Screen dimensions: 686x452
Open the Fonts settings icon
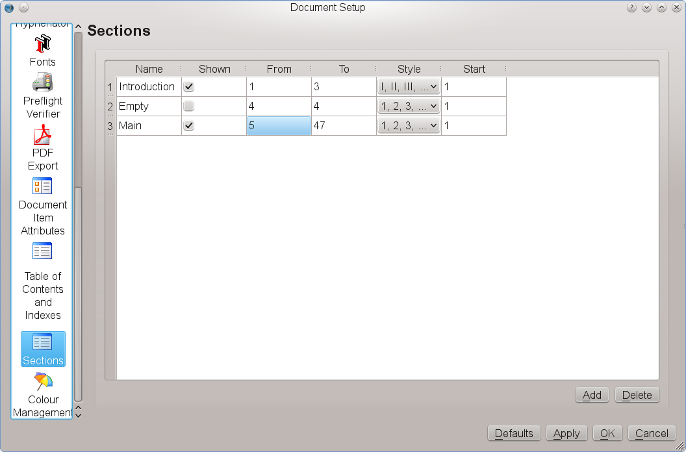click(x=42, y=44)
